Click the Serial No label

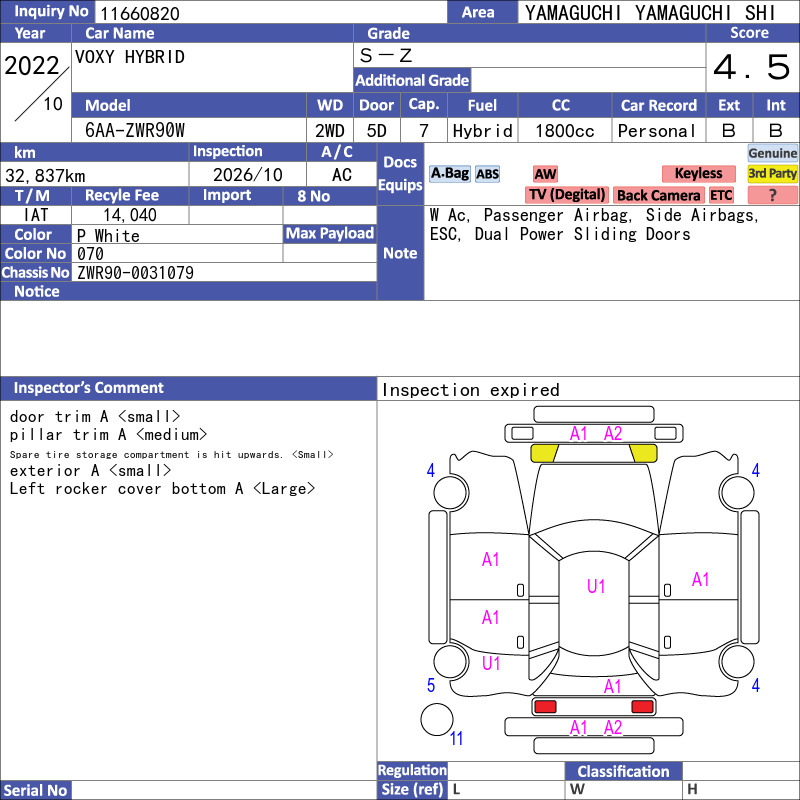tap(36, 790)
